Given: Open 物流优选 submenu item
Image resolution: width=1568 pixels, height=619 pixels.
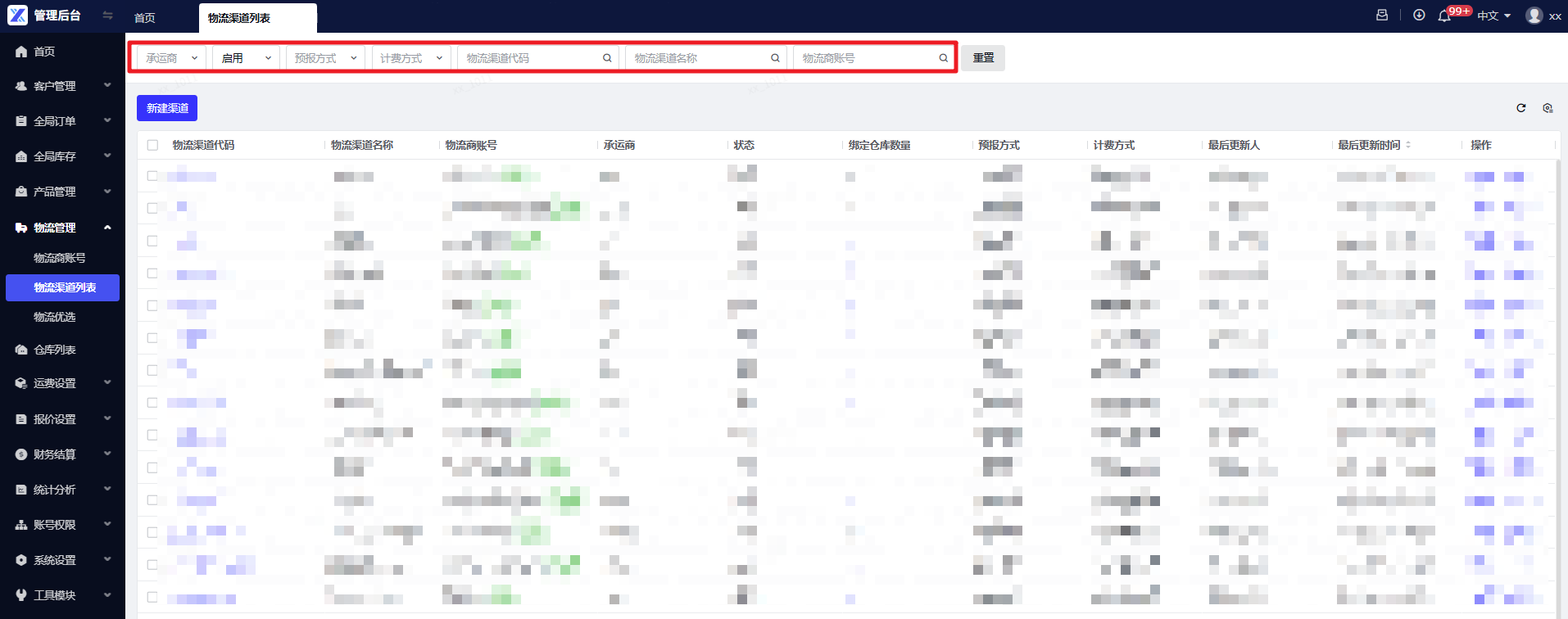Looking at the screenshot, I should tap(54, 317).
